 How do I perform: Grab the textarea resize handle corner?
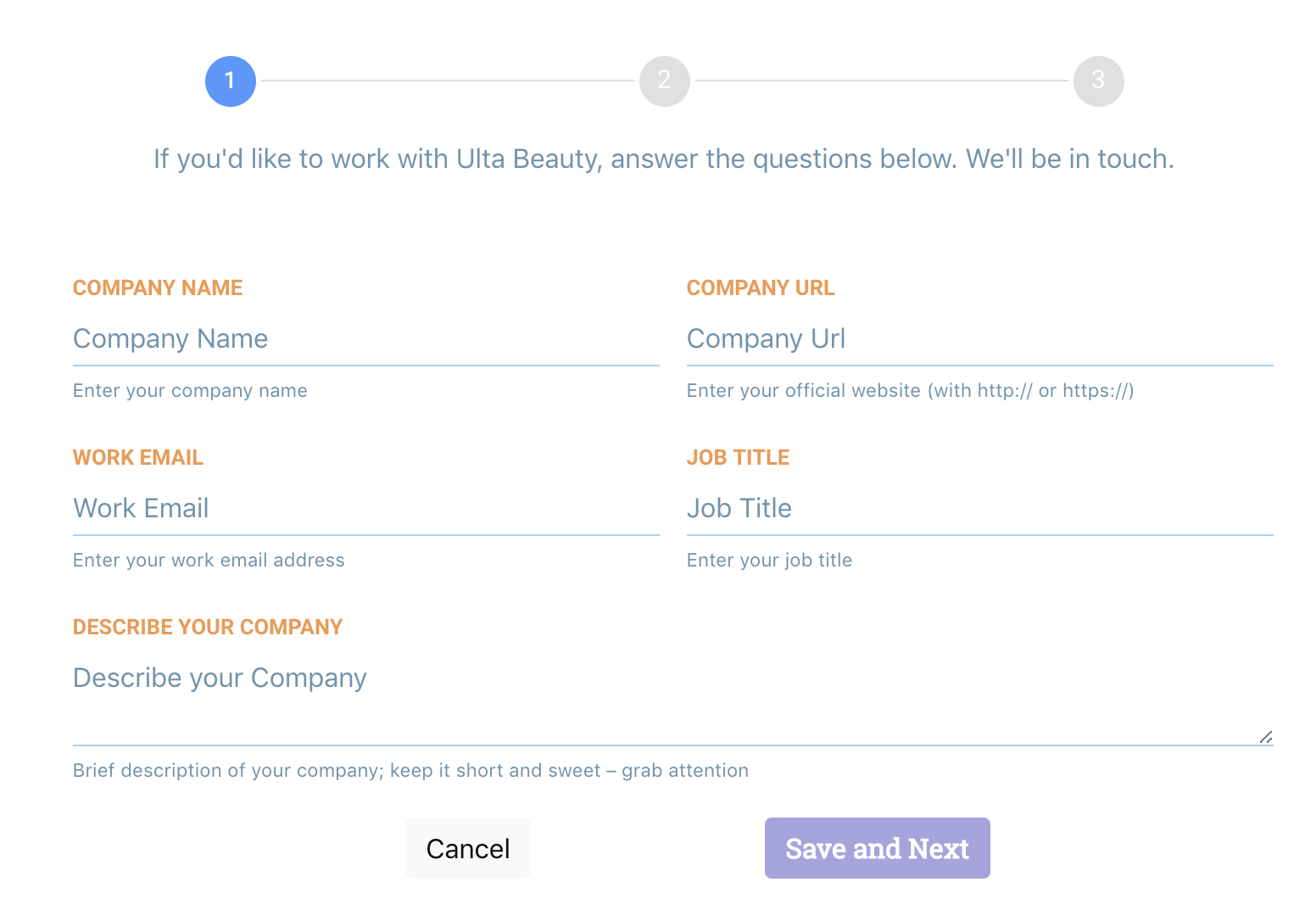pos(1266,737)
